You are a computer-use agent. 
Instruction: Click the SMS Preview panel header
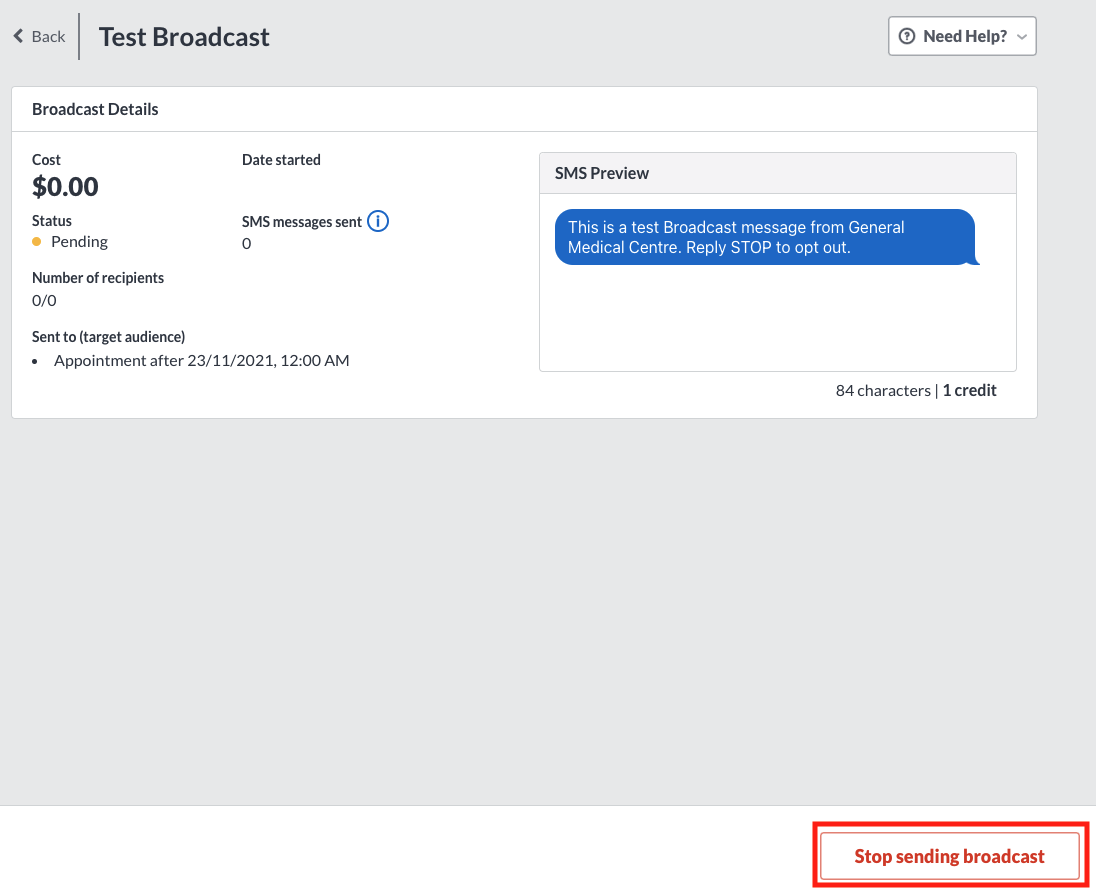[778, 173]
